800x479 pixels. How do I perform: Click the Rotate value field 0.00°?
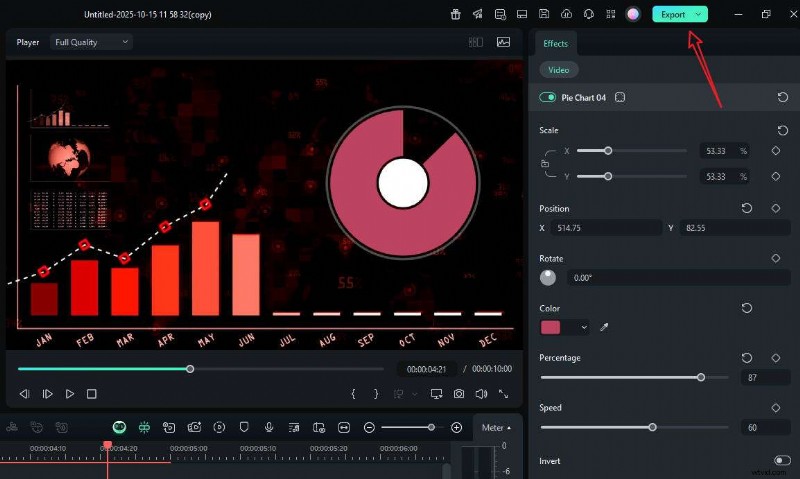pyautogui.click(x=679, y=278)
